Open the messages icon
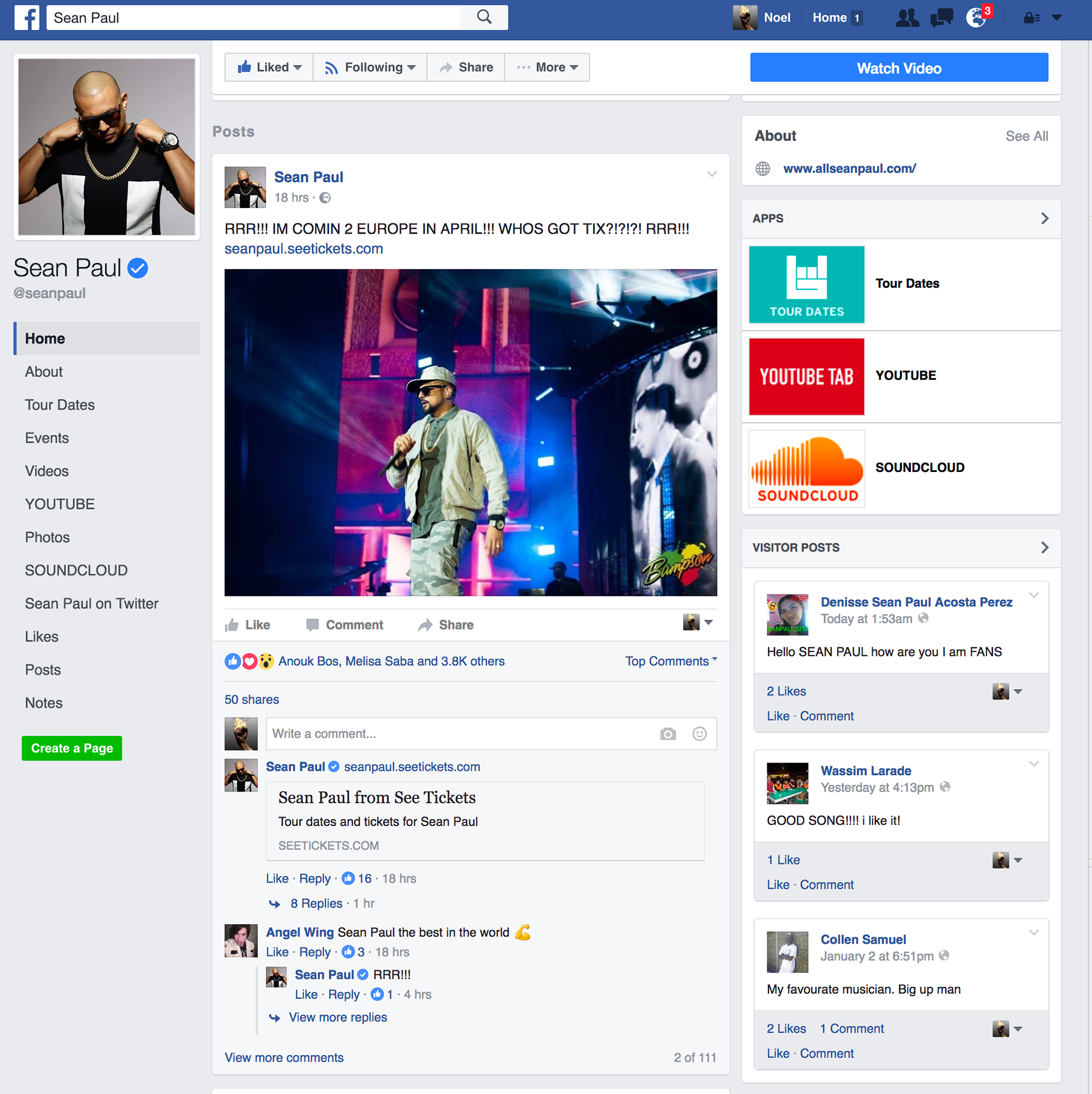 [941, 18]
